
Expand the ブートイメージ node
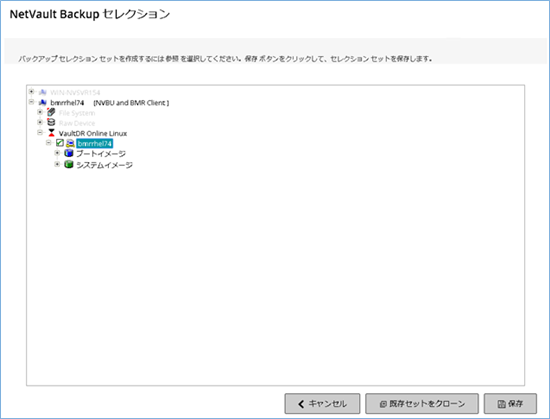[57, 153]
